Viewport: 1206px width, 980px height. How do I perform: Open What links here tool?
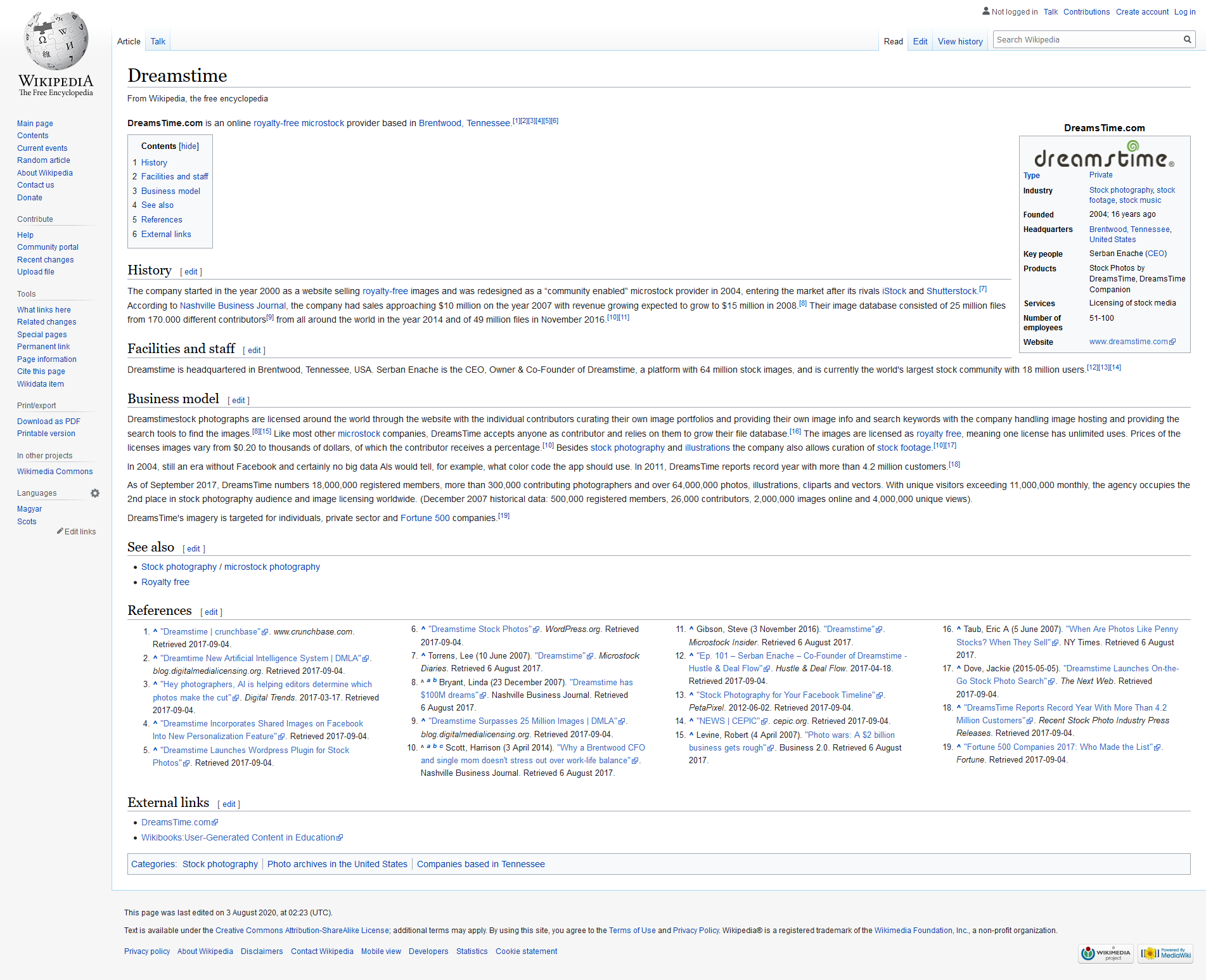44,309
